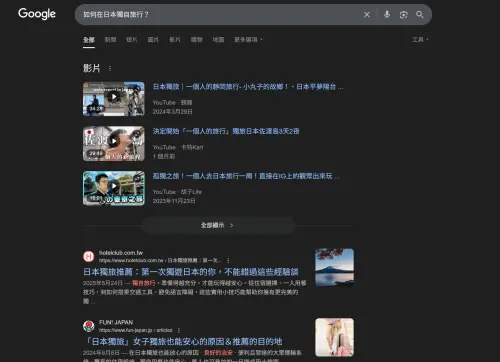Image resolution: width=500 pixels, height=362 pixels.
Task: Expand all videos with 全部顯示 button
Action: click(x=218, y=225)
